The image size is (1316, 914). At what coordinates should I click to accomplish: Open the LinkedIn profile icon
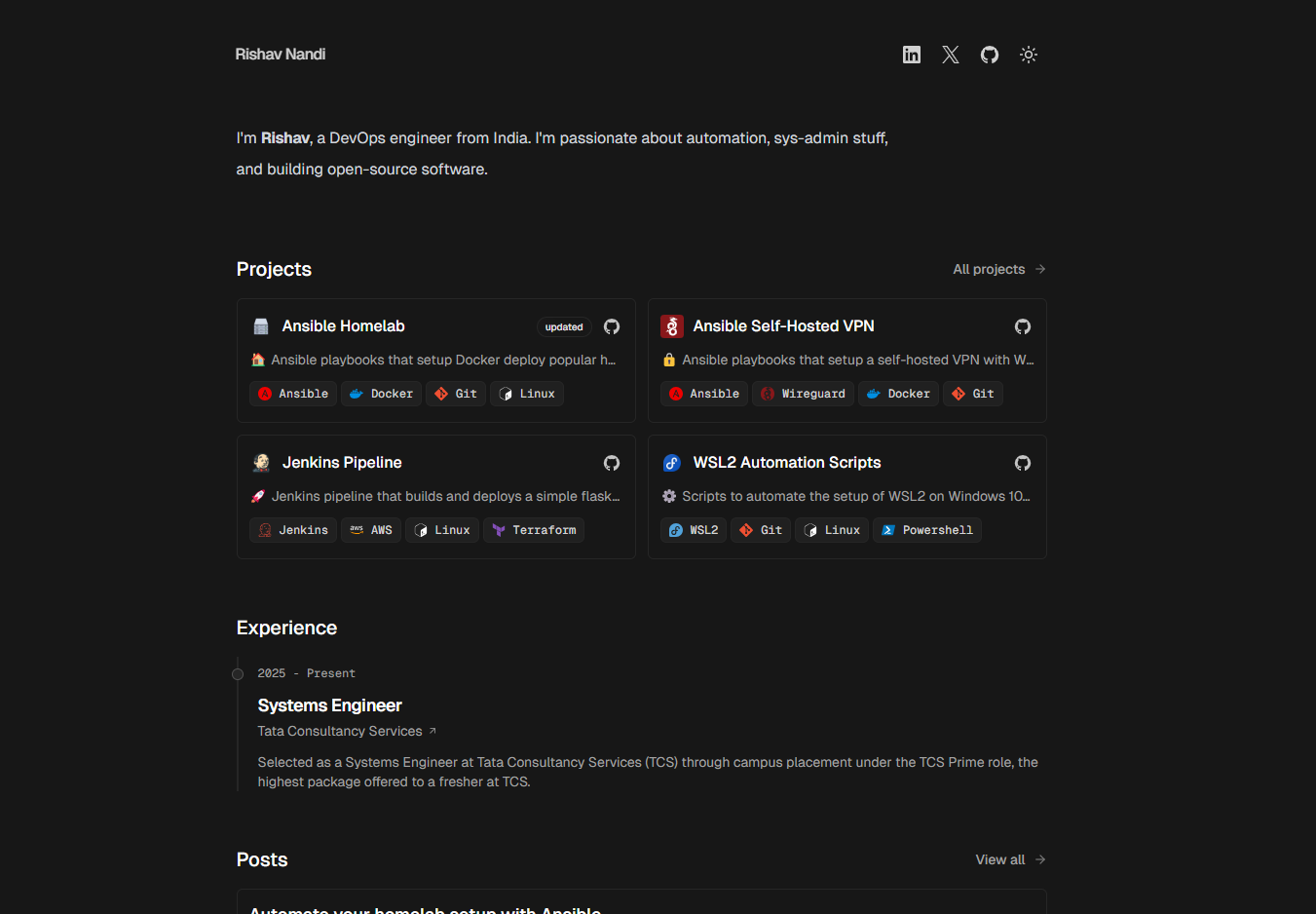tap(912, 55)
